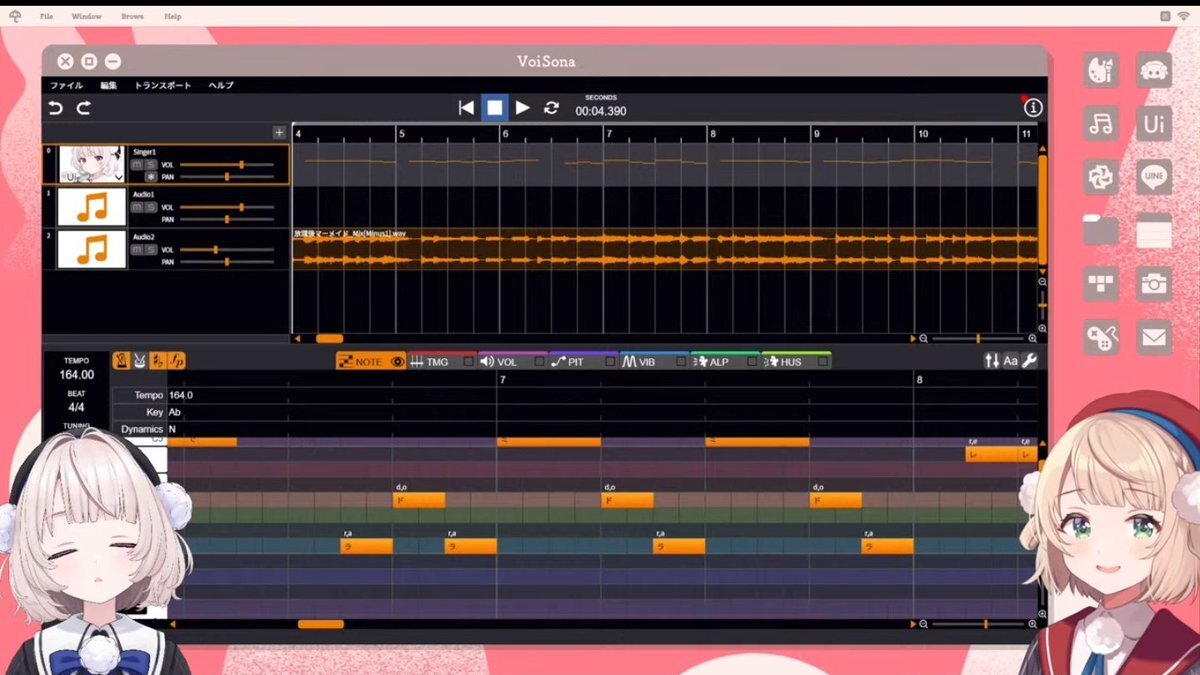This screenshot has height=675, width=1200.
Task: Click the Aa lyric text icon
Action: 1010,361
